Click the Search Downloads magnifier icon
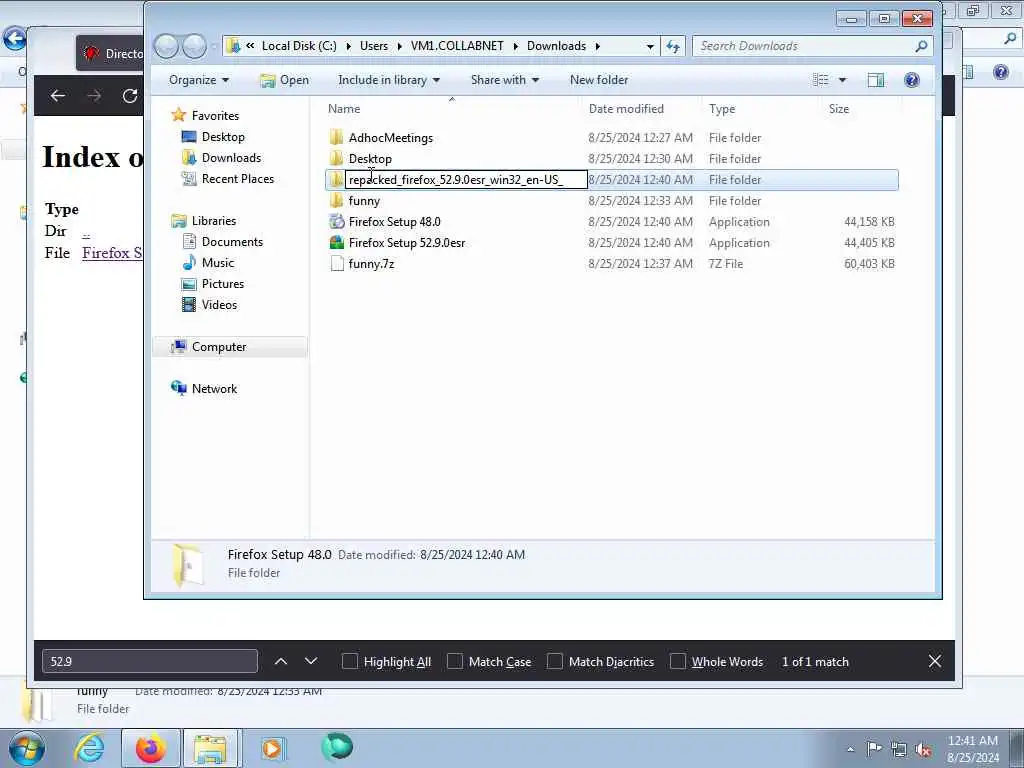The height and width of the screenshot is (768, 1024). pyautogui.click(x=921, y=46)
